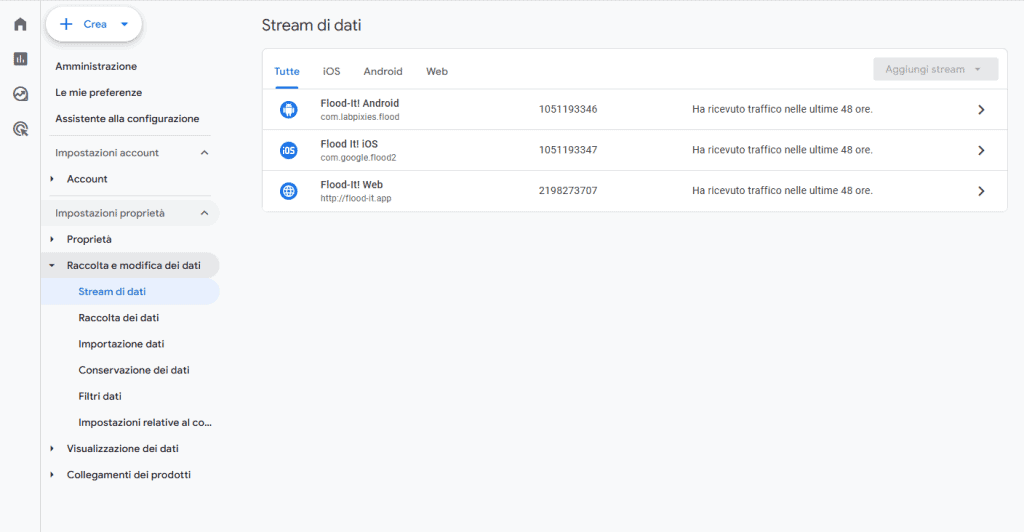Open Importazione dati

click(x=121, y=344)
